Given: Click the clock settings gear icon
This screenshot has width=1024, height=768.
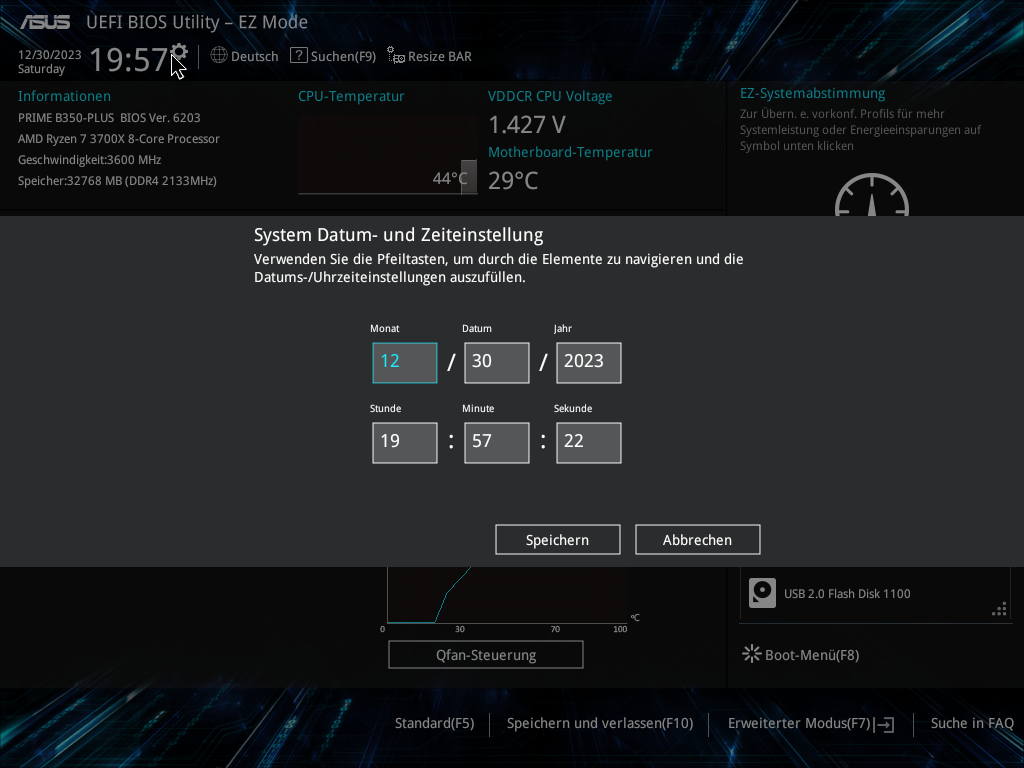Looking at the screenshot, I should (x=178, y=54).
